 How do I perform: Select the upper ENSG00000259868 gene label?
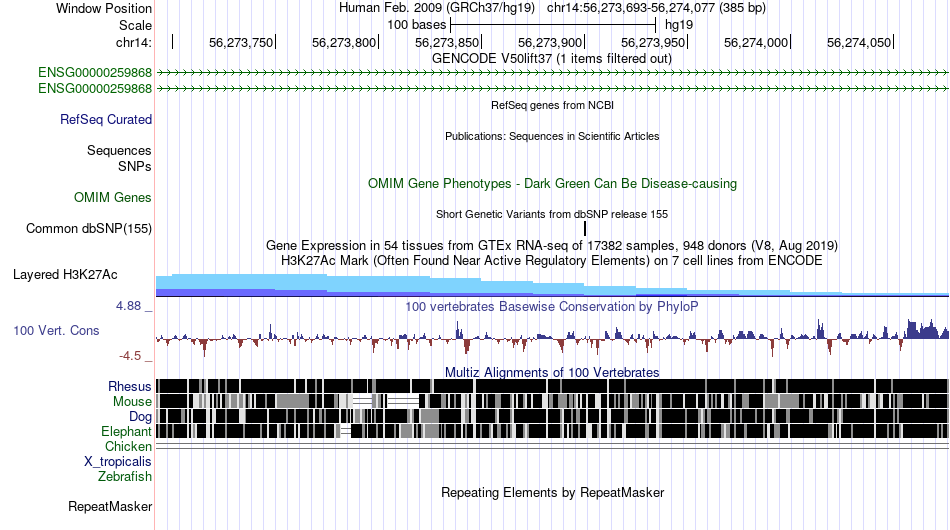coord(95,73)
